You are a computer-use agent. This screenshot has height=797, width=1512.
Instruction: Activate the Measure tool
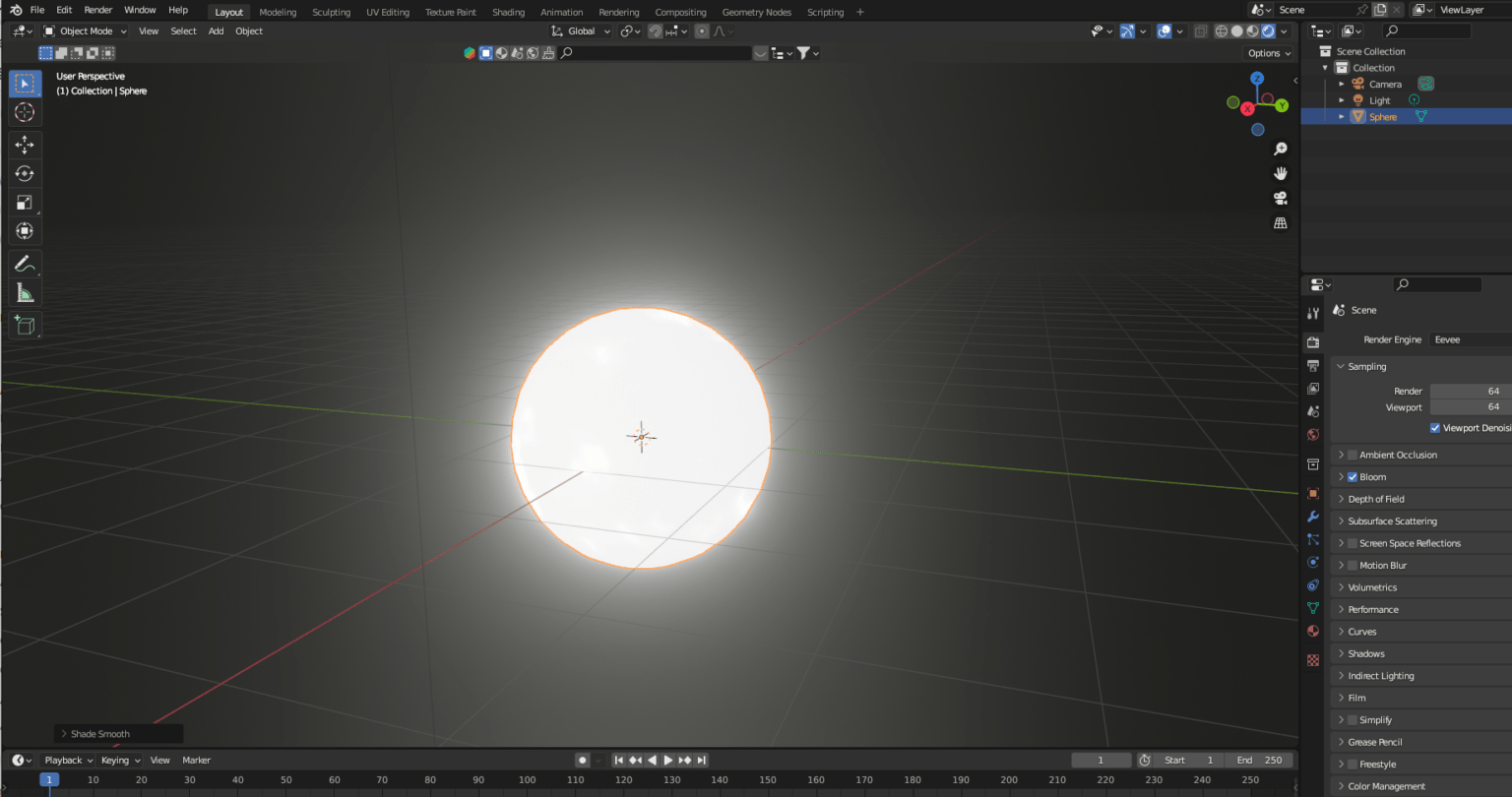point(25,292)
